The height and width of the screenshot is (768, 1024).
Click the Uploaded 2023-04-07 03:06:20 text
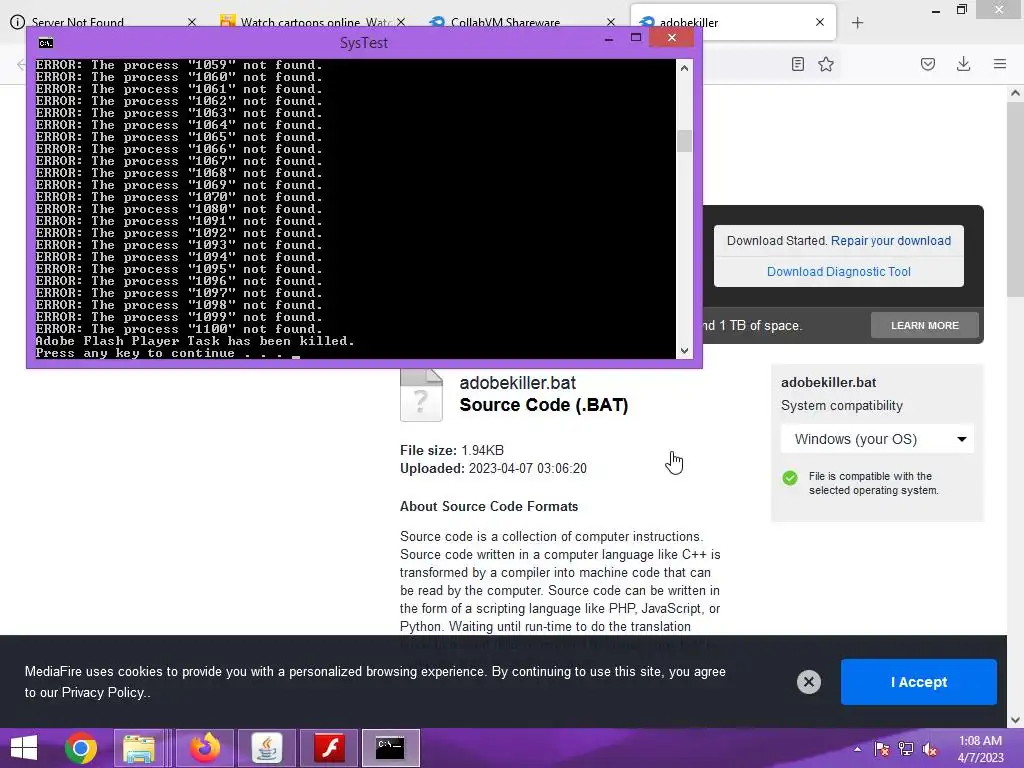[x=493, y=468]
